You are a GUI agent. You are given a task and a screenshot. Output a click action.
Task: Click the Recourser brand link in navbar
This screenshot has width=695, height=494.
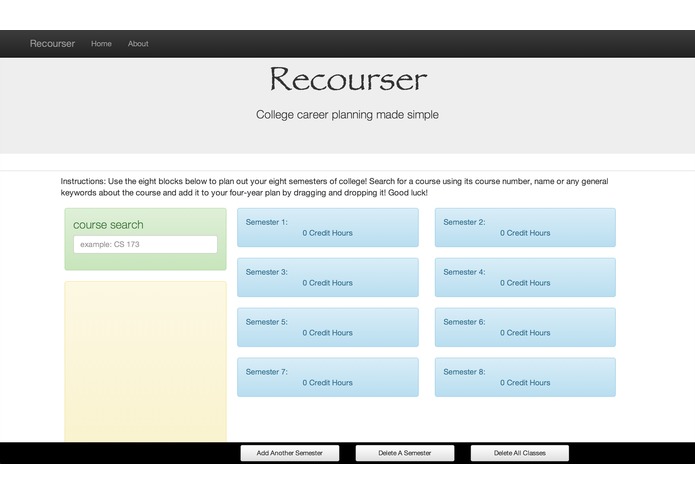52,43
